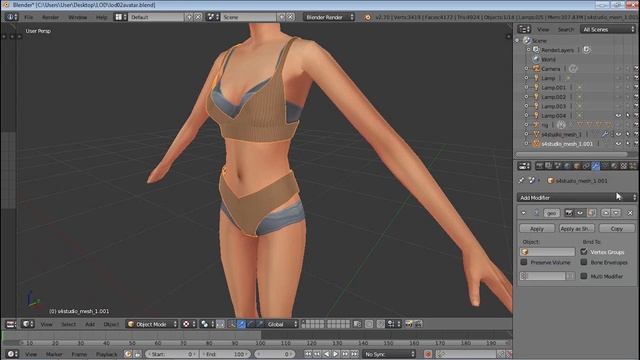Image resolution: width=640 pixels, height=360 pixels.
Task: Open the Object Mode dropdown
Action: [151, 324]
